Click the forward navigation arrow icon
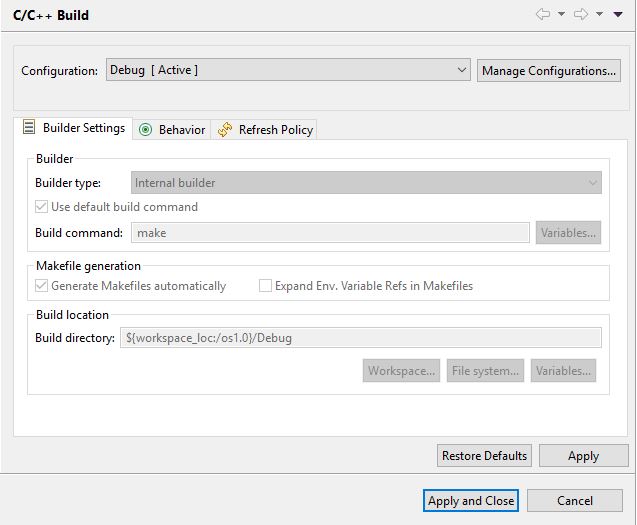 [581, 15]
